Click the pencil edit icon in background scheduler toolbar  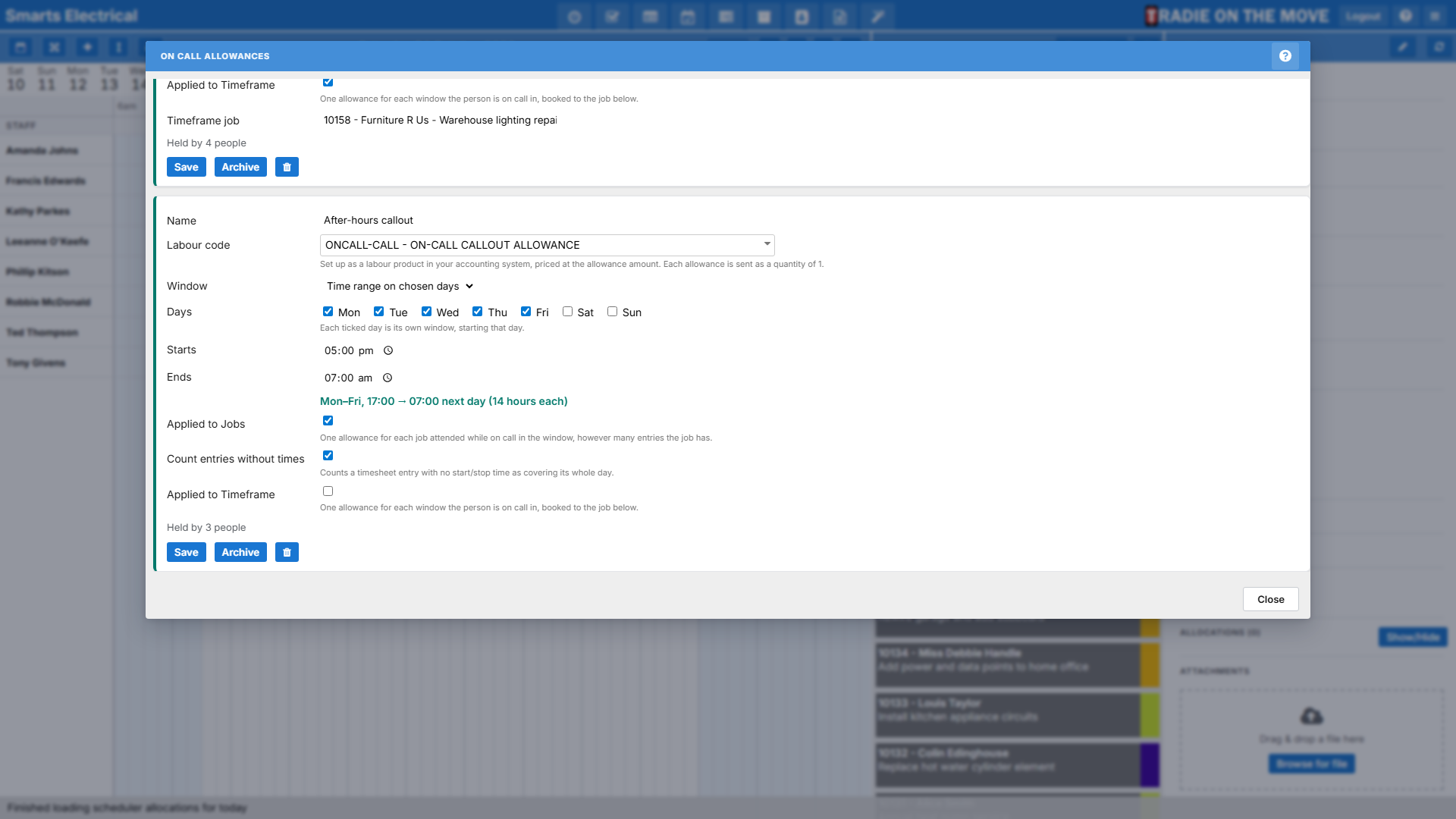point(1403,47)
